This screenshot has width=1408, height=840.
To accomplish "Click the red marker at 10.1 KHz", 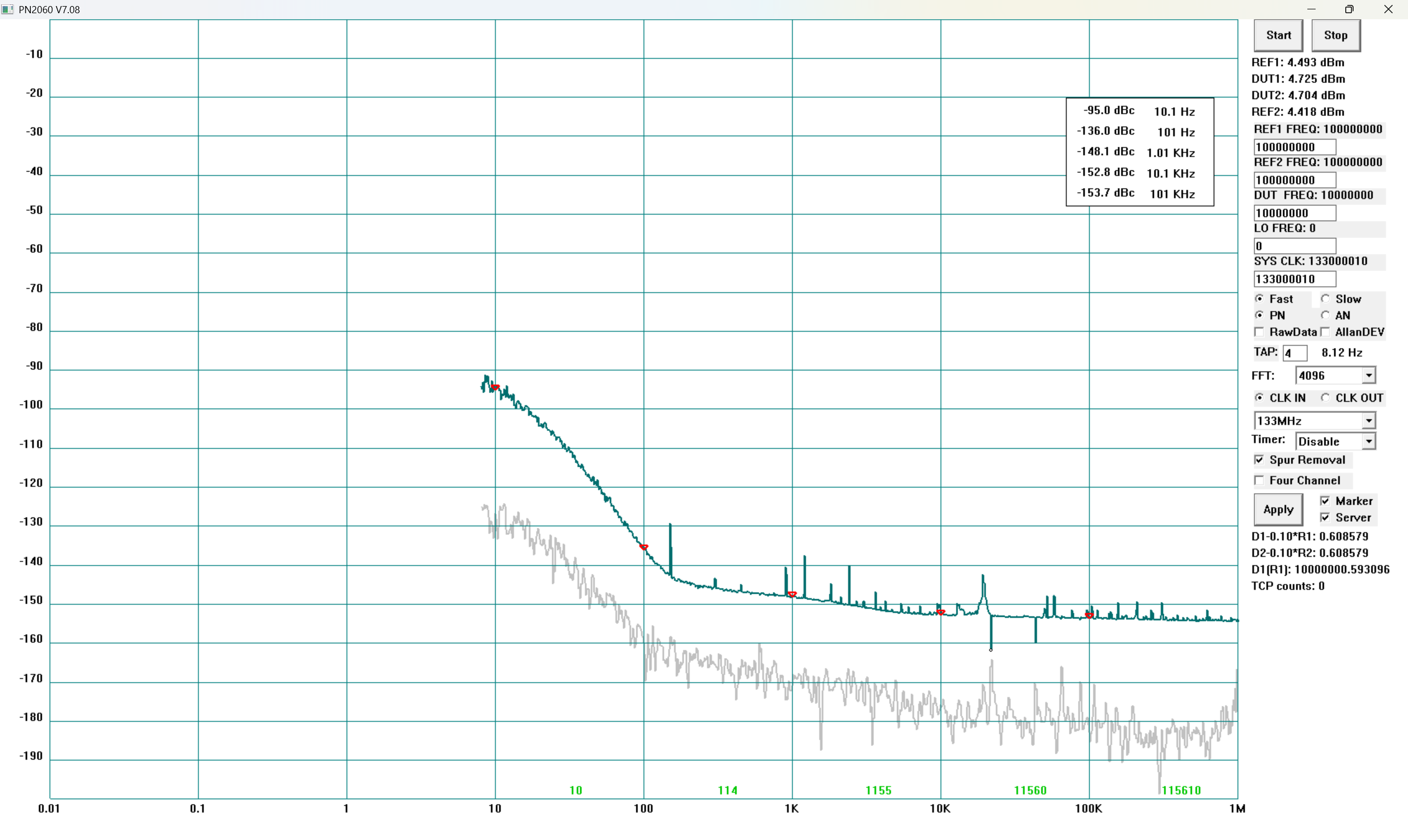I will pos(941,612).
